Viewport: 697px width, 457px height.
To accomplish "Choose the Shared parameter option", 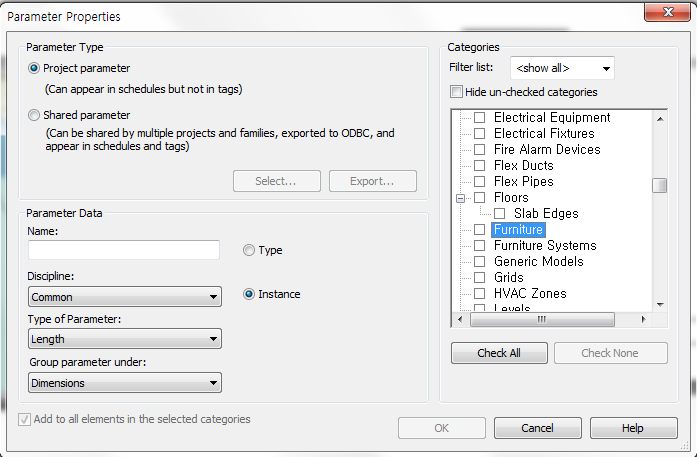I will (35, 115).
